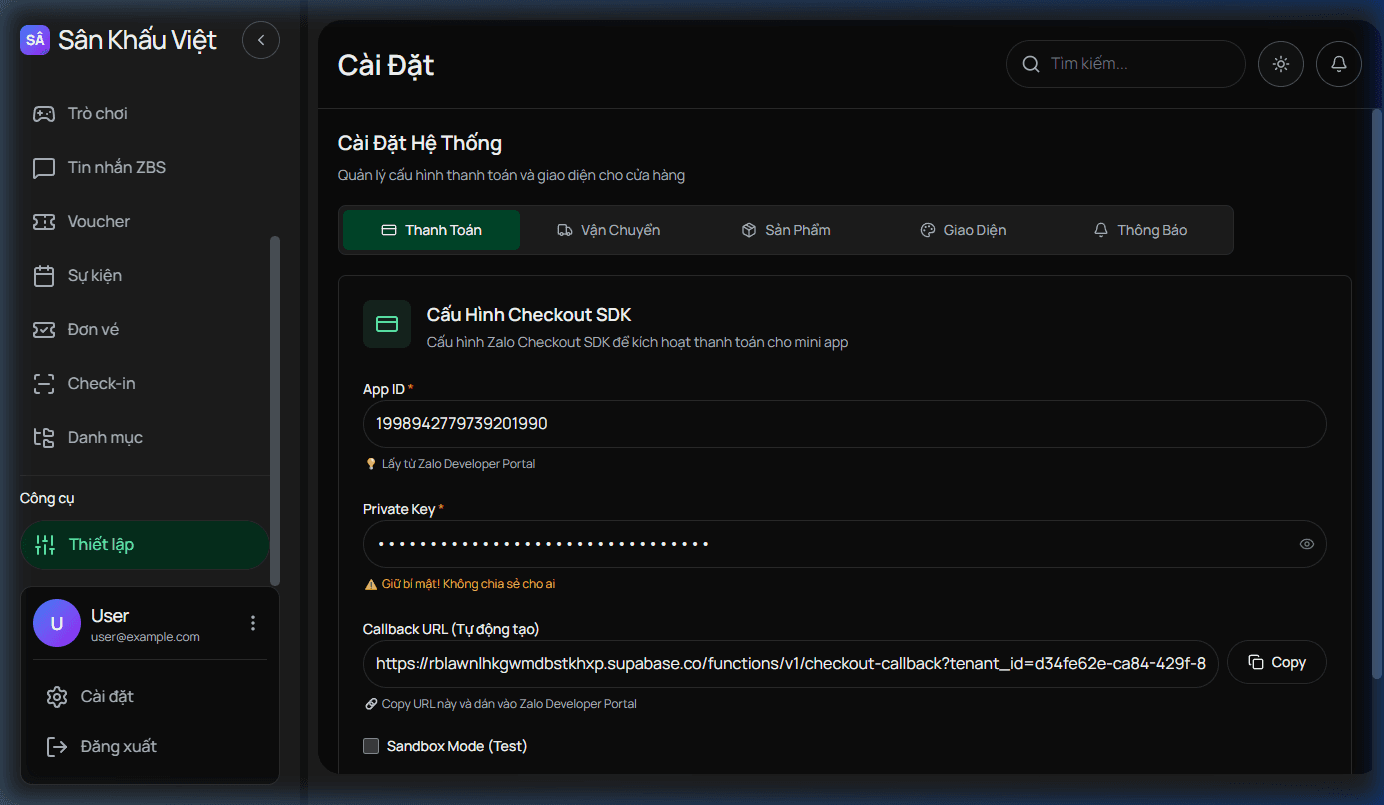The image size is (1384, 805).
Task: Click the notification bell icon
Action: [x=1339, y=64]
